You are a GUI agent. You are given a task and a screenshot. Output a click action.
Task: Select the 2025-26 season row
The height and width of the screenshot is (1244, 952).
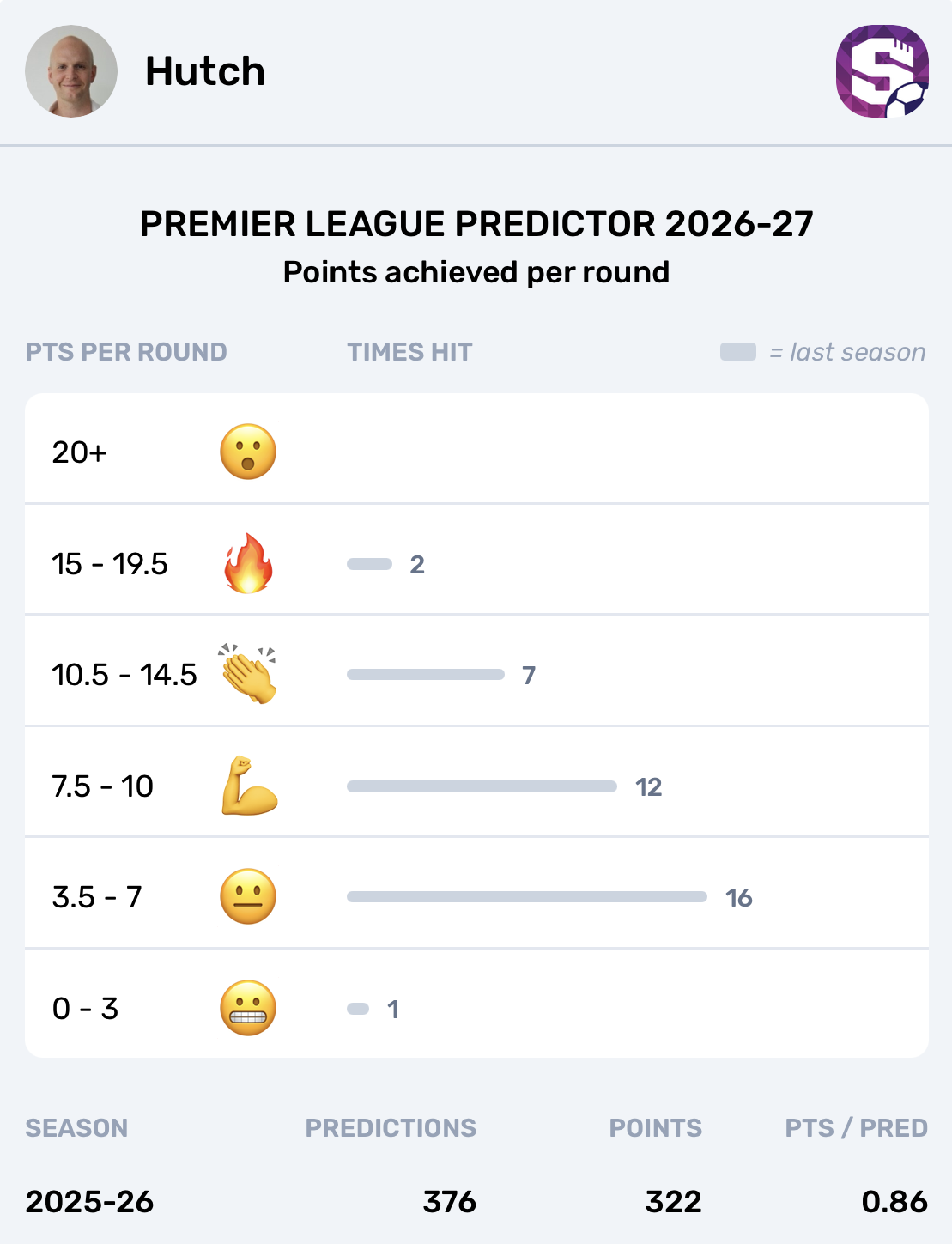(x=476, y=1201)
